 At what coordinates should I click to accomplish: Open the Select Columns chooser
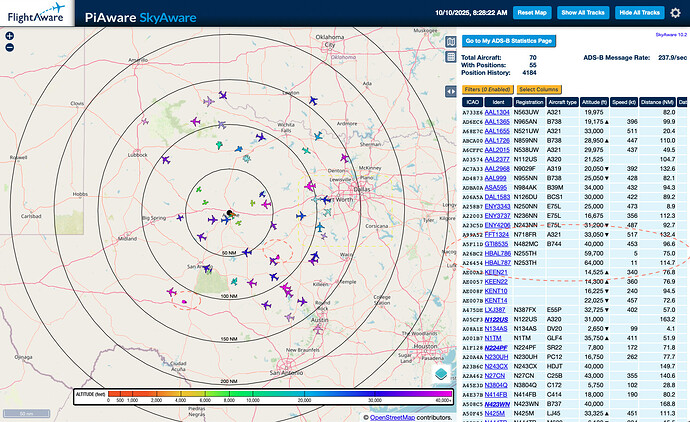(538, 90)
